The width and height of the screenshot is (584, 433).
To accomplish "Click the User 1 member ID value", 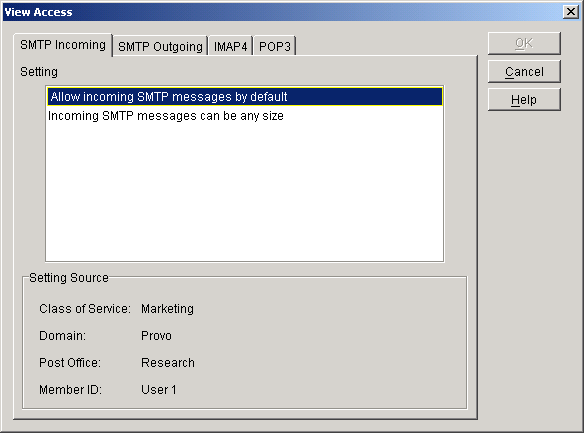I will (x=158, y=390).
